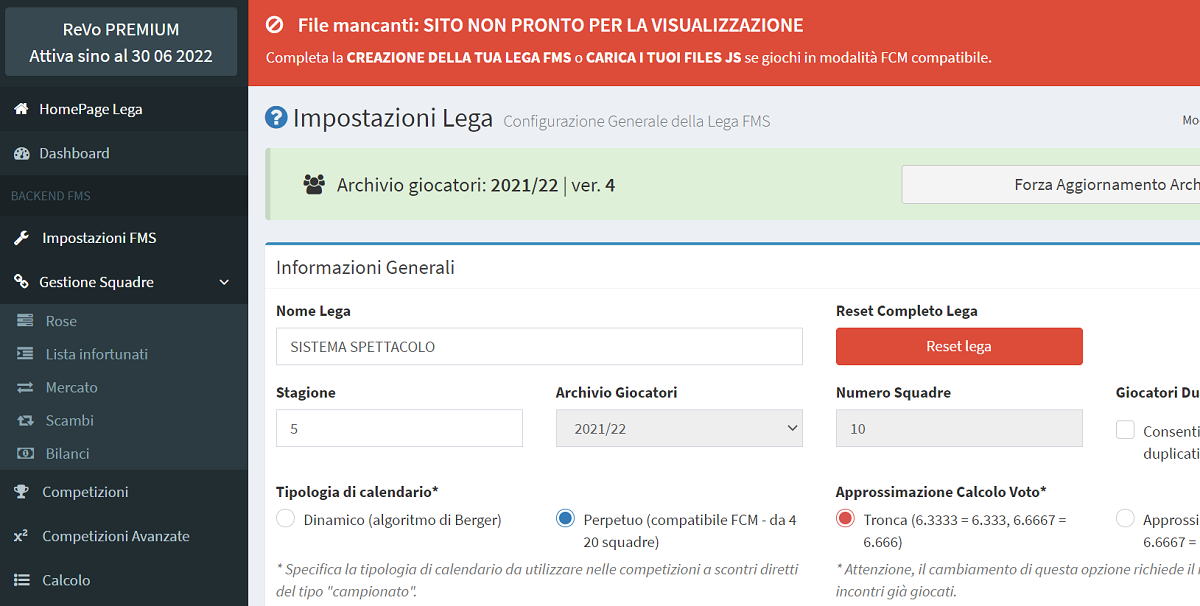This screenshot has height=606, width=1200.
Task: Open Competizioni Avanzate menu
Action: [x=115, y=536]
